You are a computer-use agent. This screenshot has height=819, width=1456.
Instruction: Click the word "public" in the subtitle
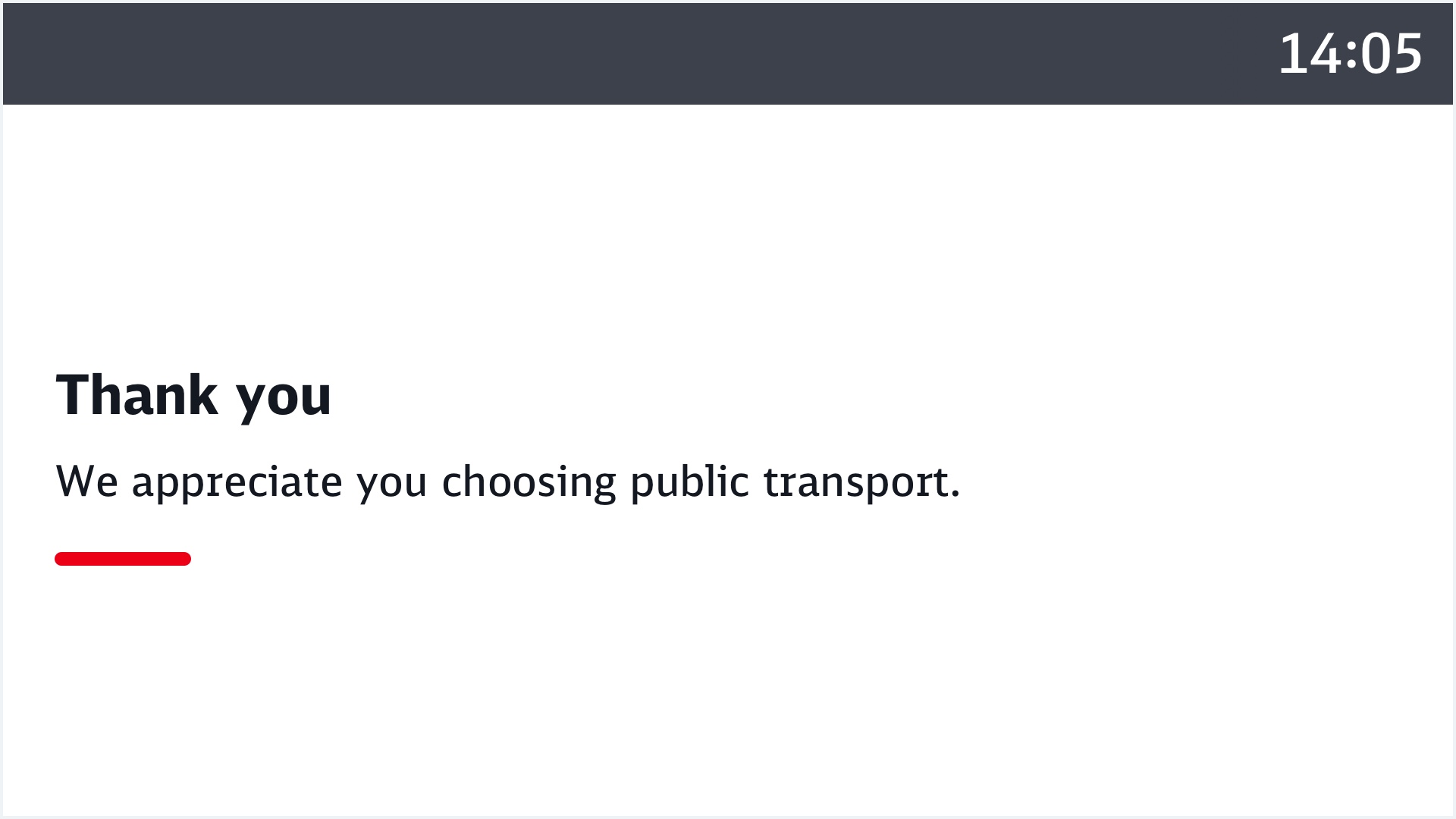click(x=689, y=482)
